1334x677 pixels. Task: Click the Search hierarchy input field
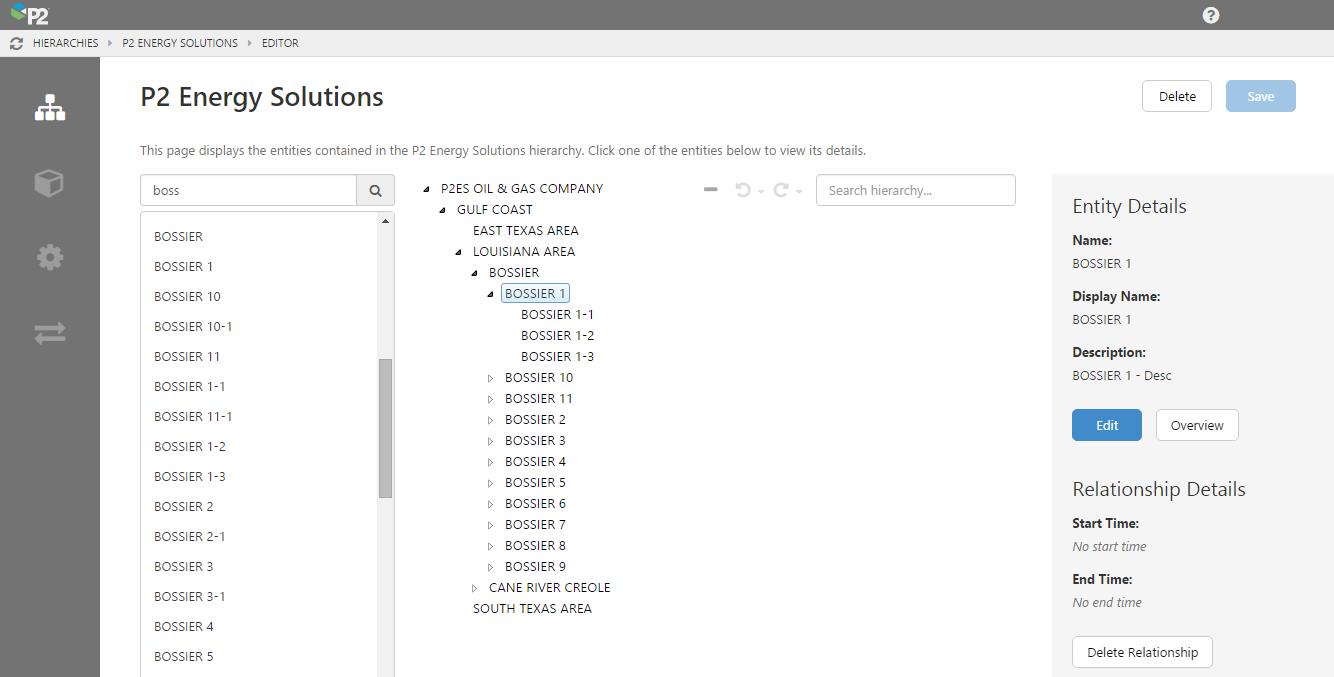coord(915,190)
